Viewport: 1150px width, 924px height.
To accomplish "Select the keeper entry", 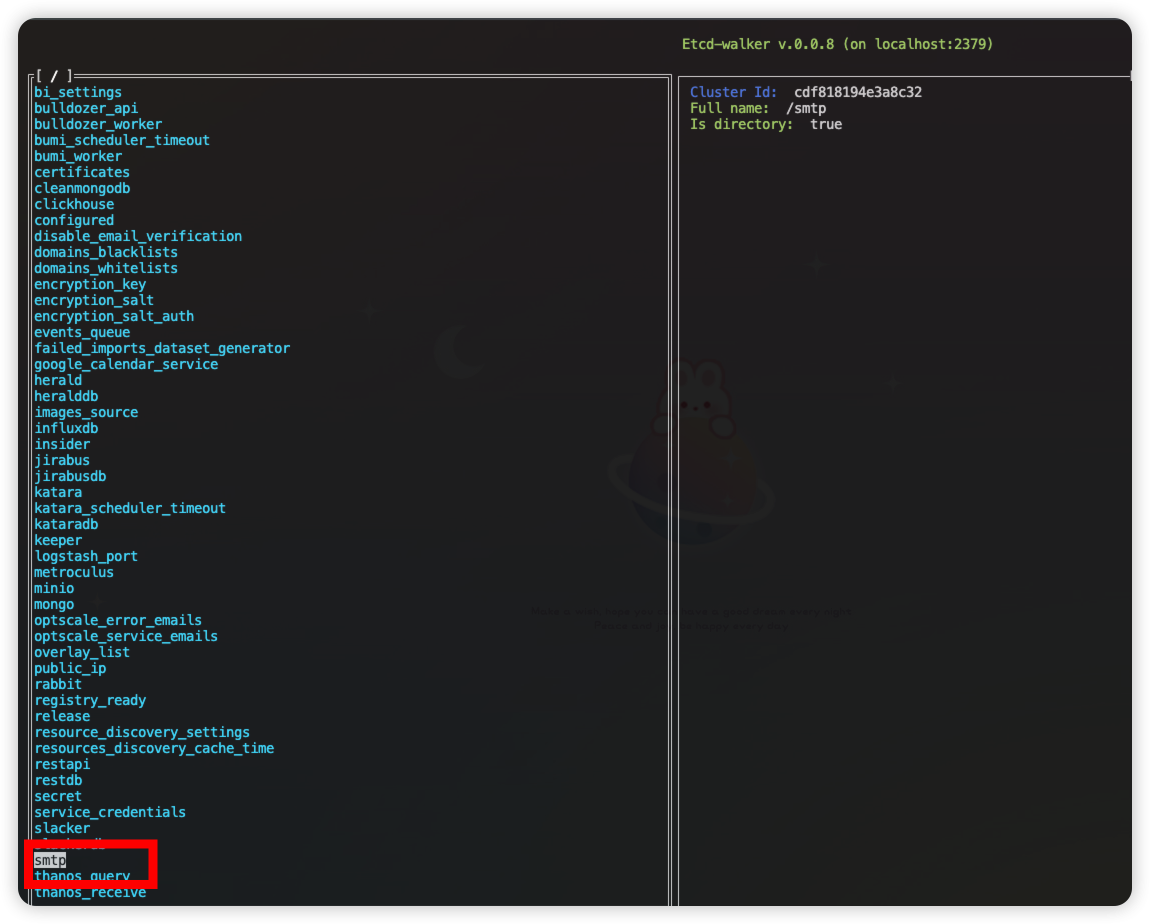I will (58, 540).
